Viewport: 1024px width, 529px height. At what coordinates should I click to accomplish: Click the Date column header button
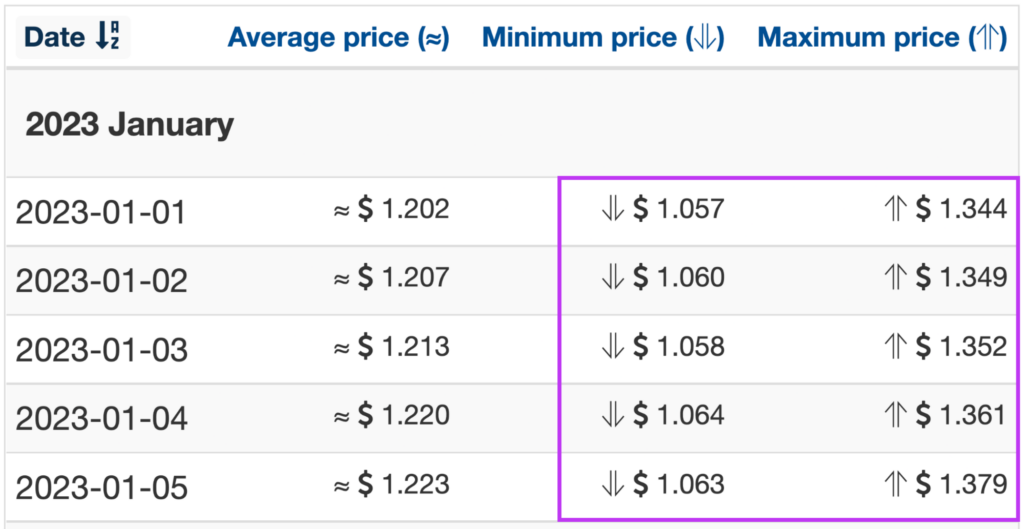coord(72,38)
